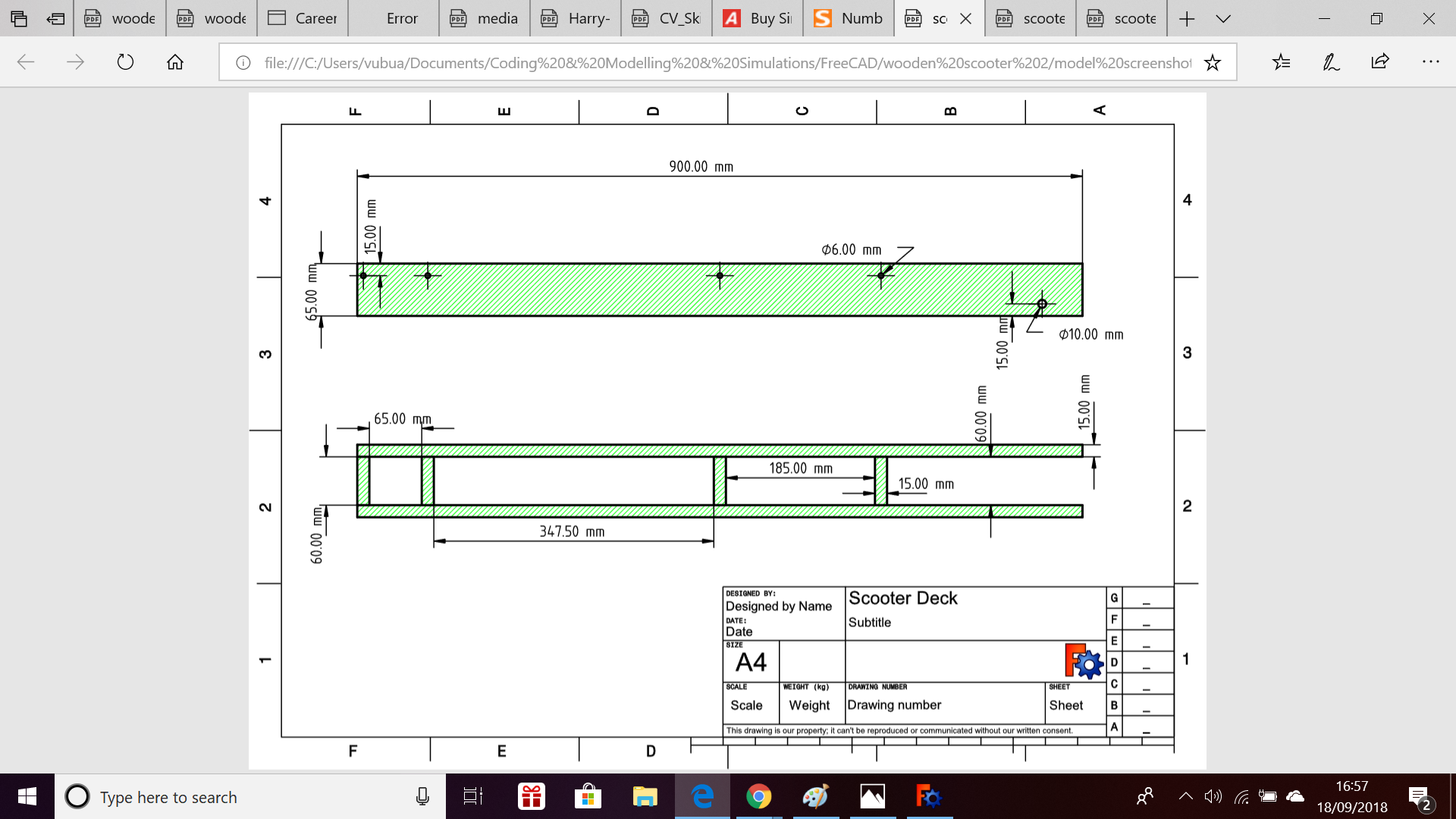Open the Numb tab
This screenshot has width=1456, height=819.
849,18
